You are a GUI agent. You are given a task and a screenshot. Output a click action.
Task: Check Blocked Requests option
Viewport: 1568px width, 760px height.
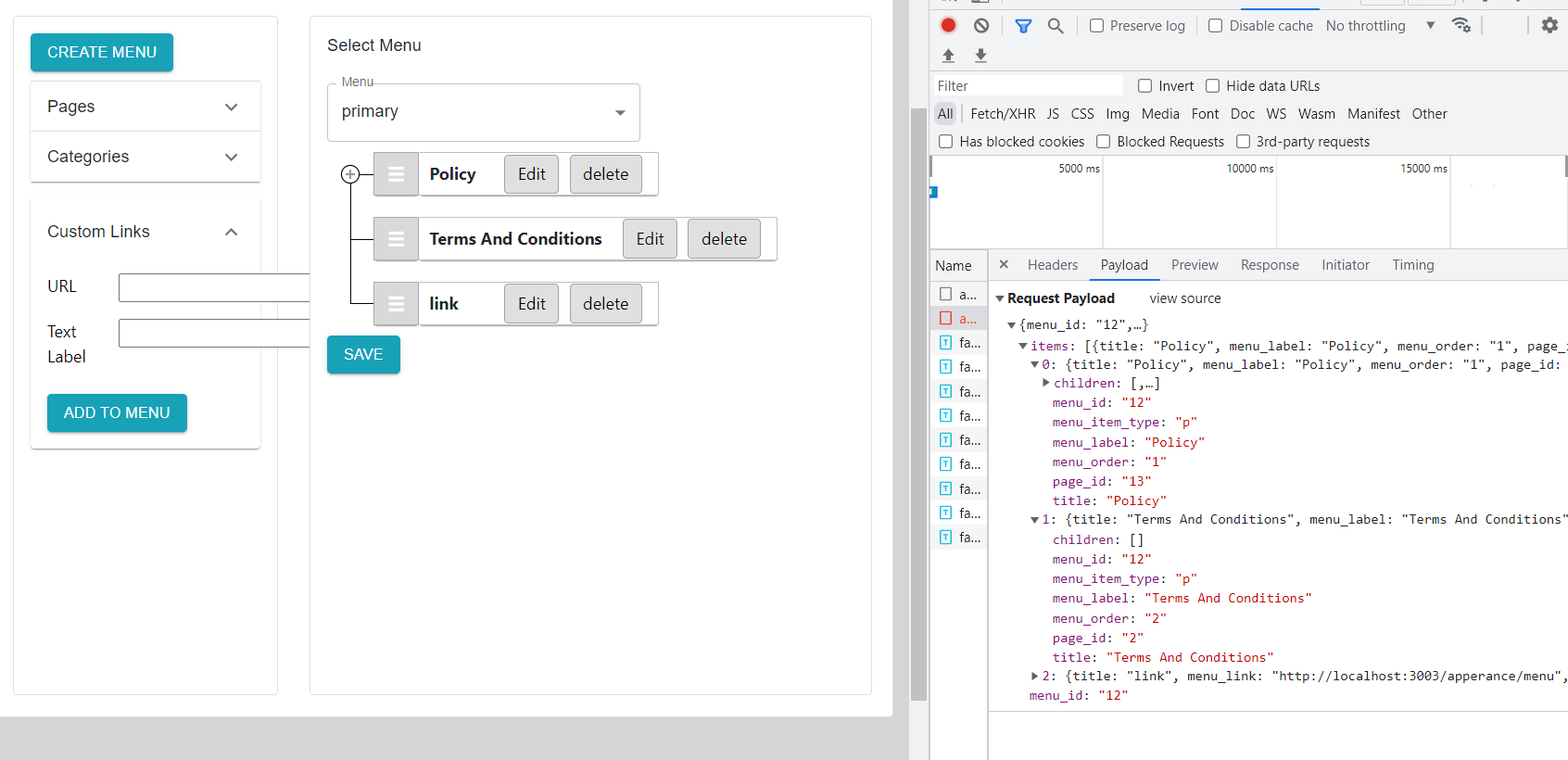pyautogui.click(x=1103, y=142)
